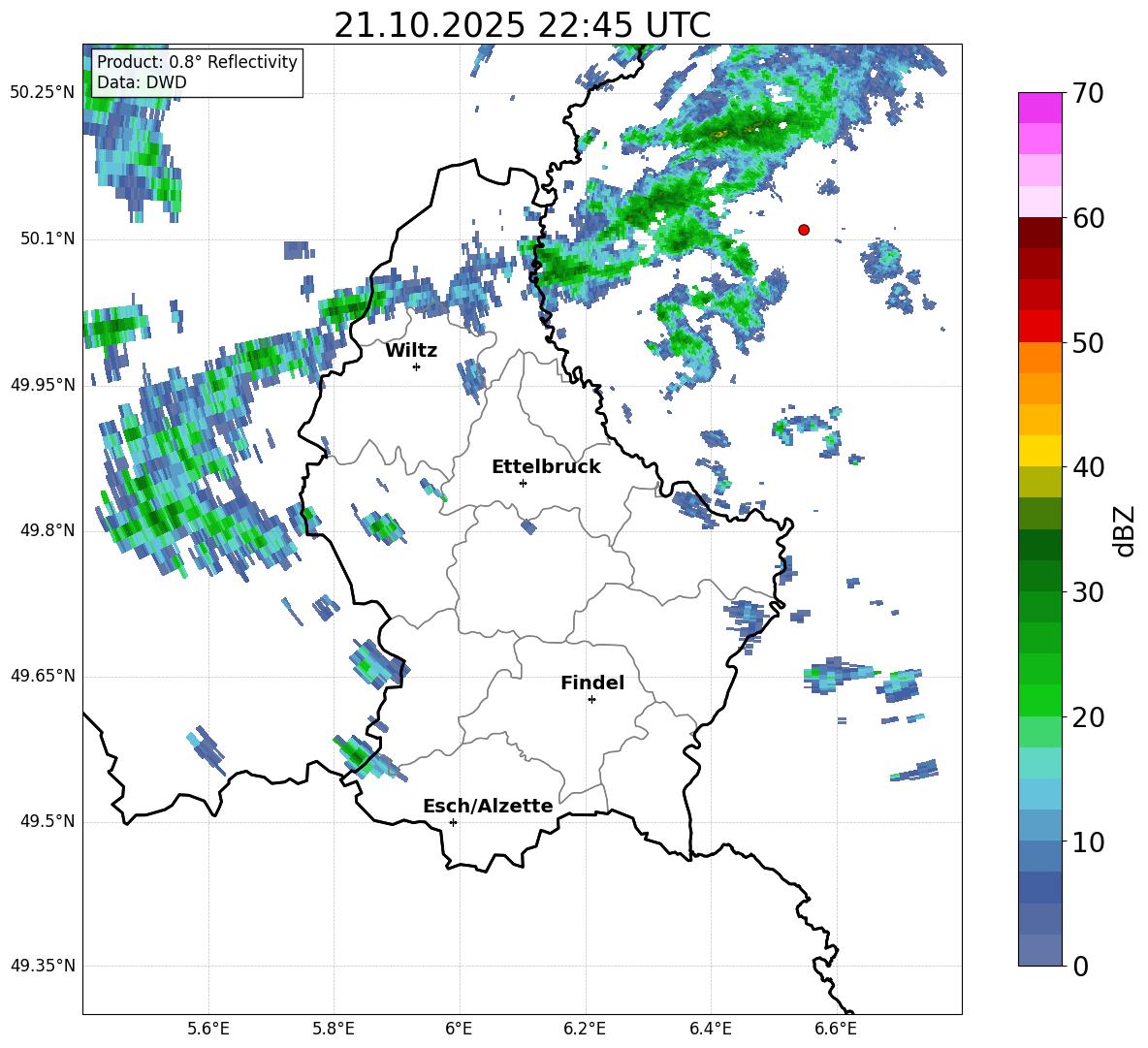Click the red dot marker on the map

804,230
